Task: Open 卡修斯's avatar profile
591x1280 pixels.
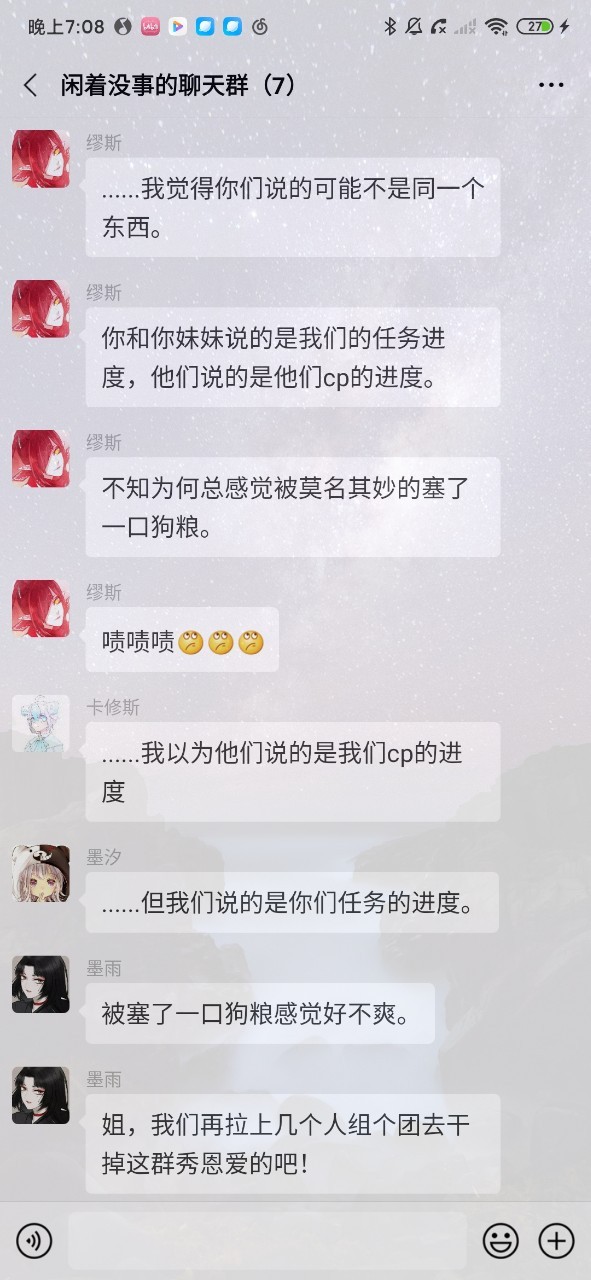Action: tap(41, 724)
